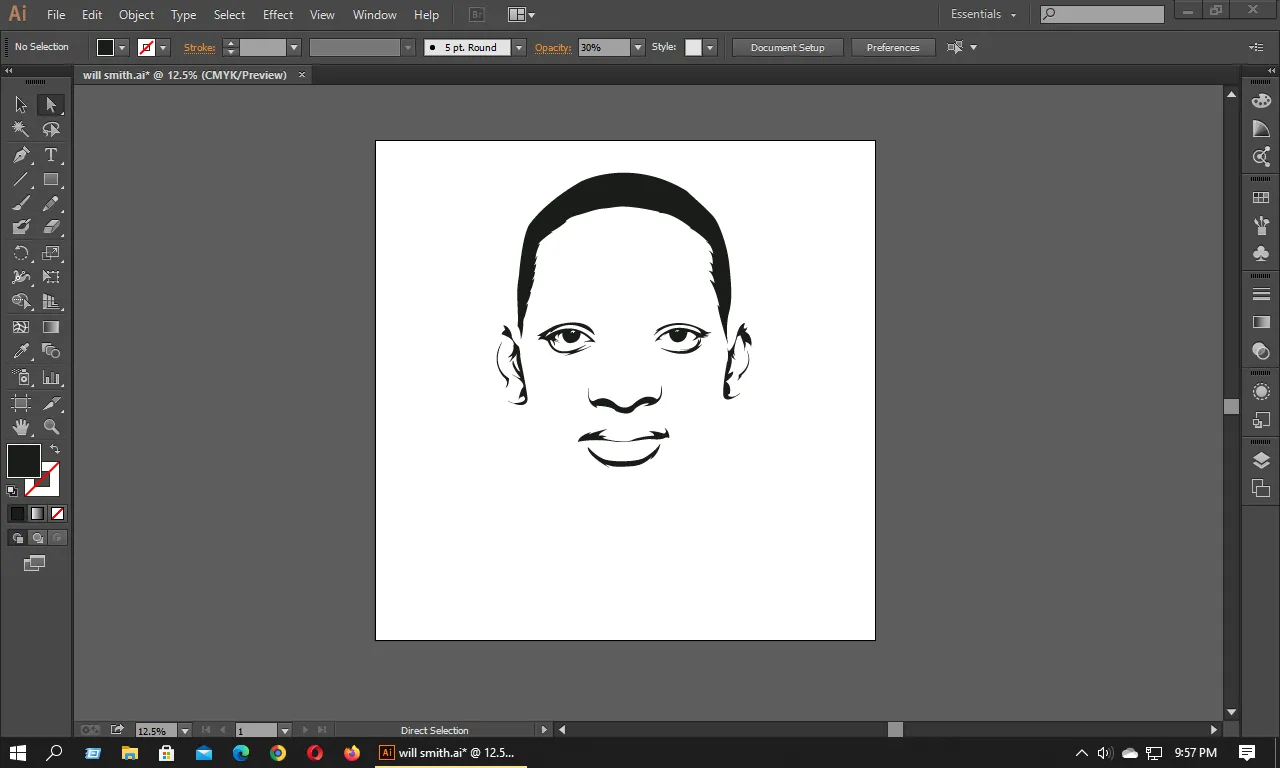Select the Rectangle tool
The width and height of the screenshot is (1280, 768).
tap(51, 180)
